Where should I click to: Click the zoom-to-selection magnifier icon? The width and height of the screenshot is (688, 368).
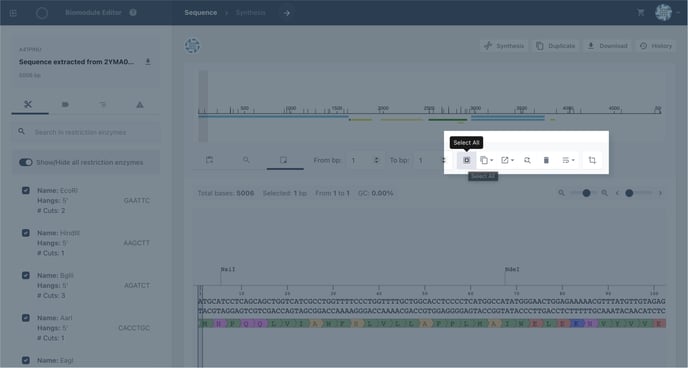[x=527, y=160]
